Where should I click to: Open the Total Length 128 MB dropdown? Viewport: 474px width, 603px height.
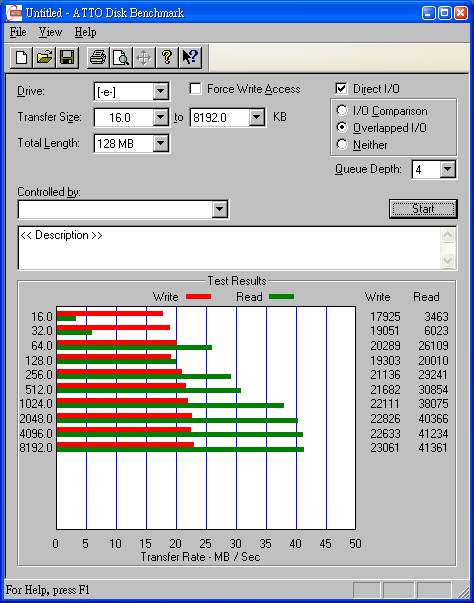coord(160,143)
